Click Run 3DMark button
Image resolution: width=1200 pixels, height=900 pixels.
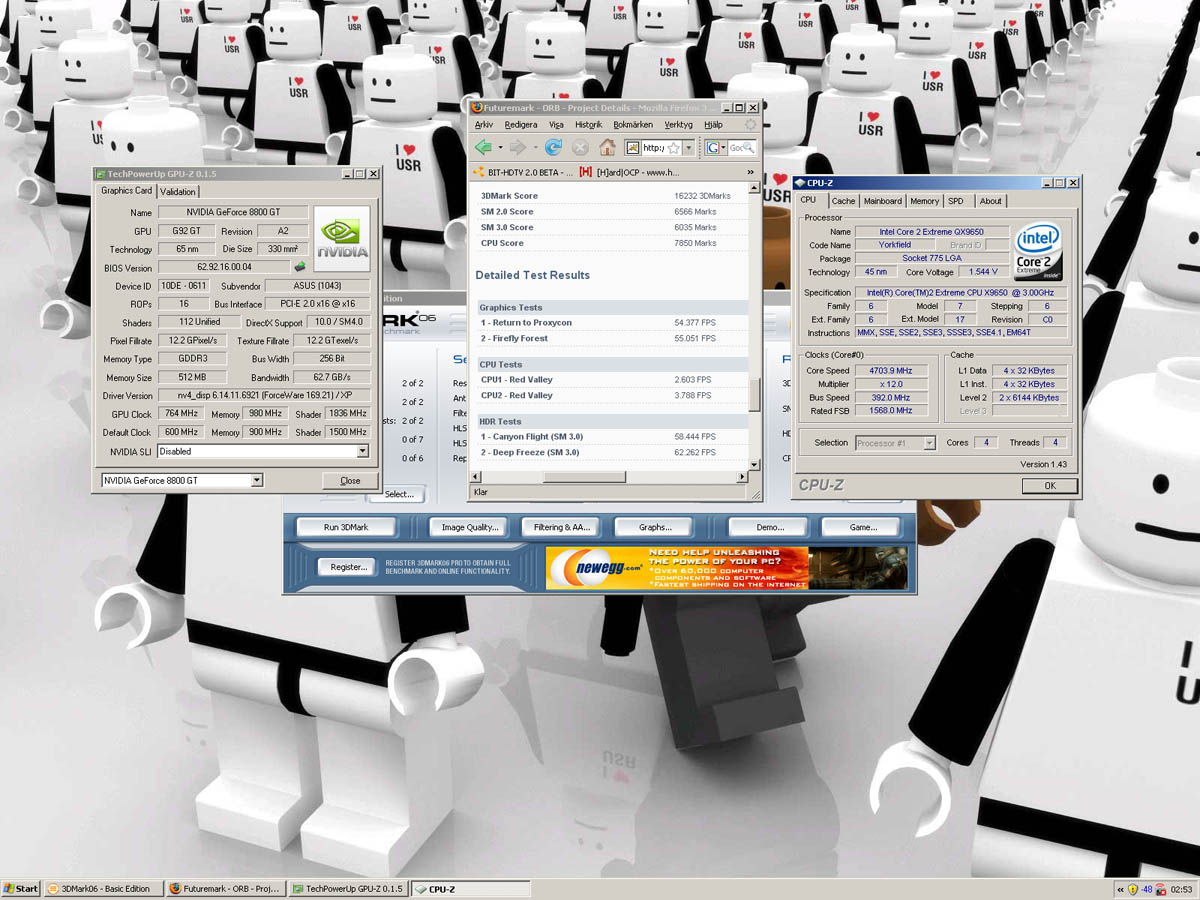tap(345, 527)
